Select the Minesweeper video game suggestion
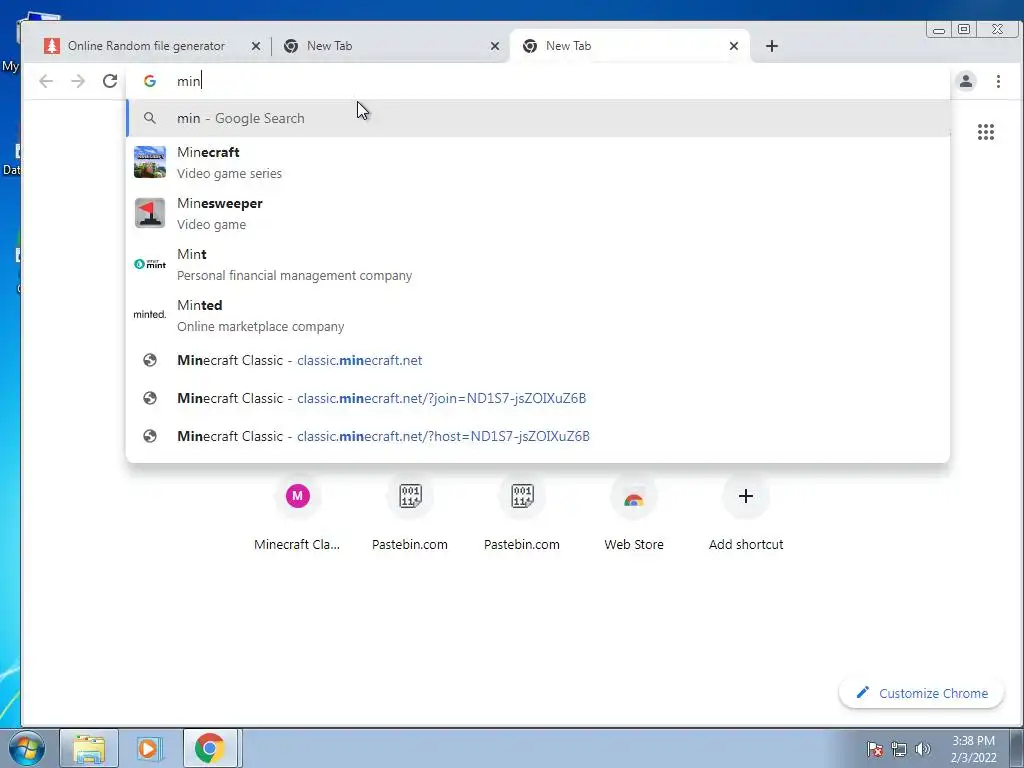This screenshot has height=768, width=1024. [x=538, y=214]
